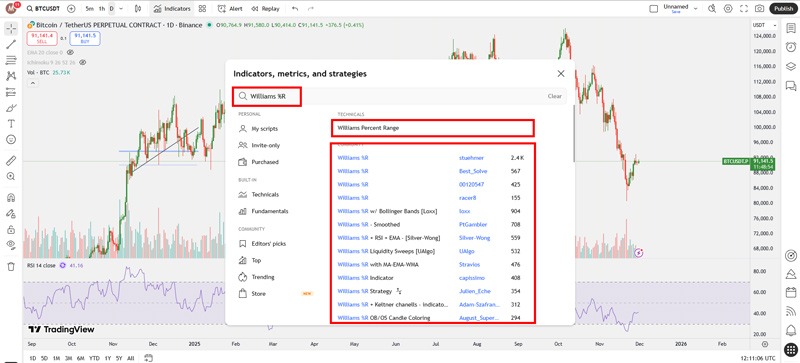Open chart settings gear icon
Viewport: 800px width, 363px height.
click(x=728, y=9)
